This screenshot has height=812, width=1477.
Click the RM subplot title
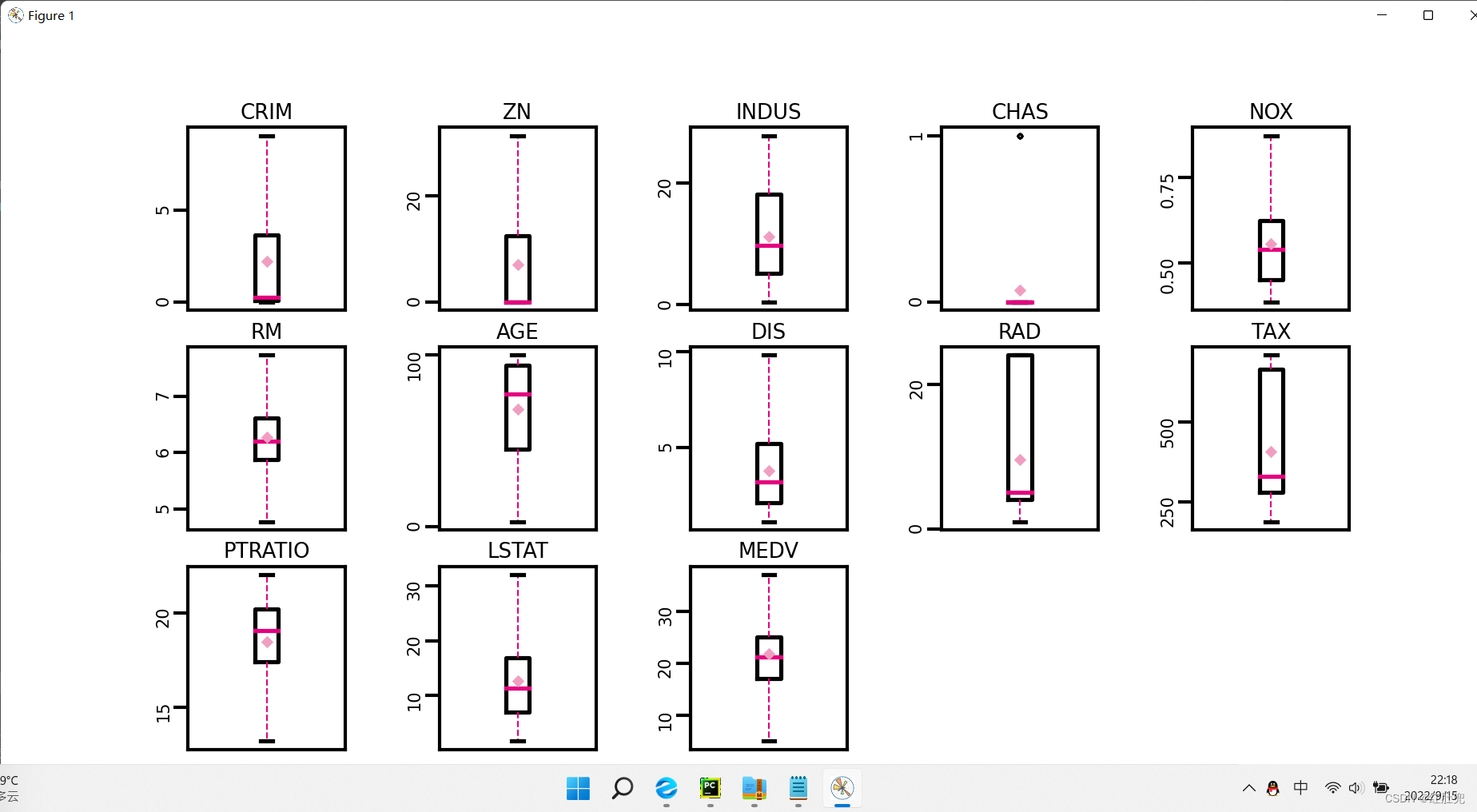point(266,332)
